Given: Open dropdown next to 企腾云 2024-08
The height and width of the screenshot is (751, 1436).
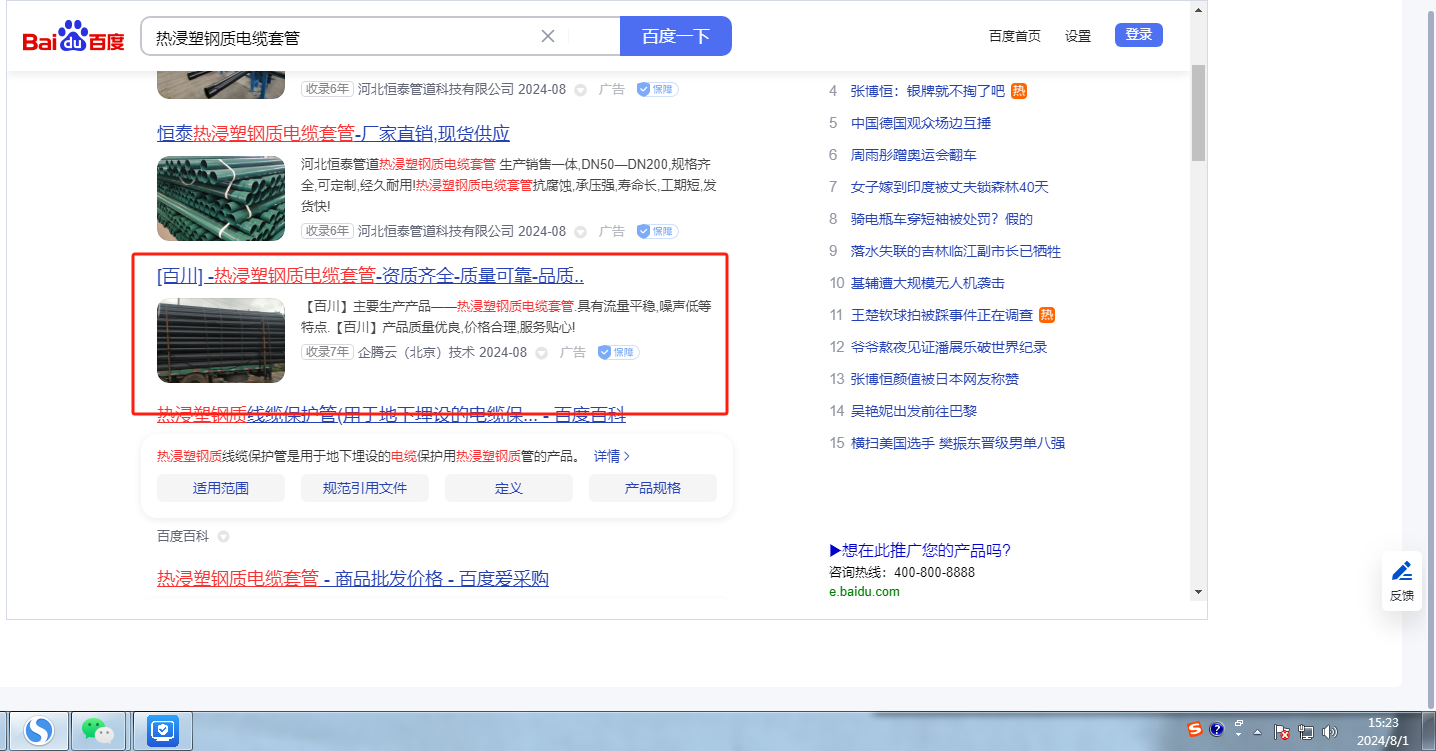Looking at the screenshot, I should (x=542, y=353).
